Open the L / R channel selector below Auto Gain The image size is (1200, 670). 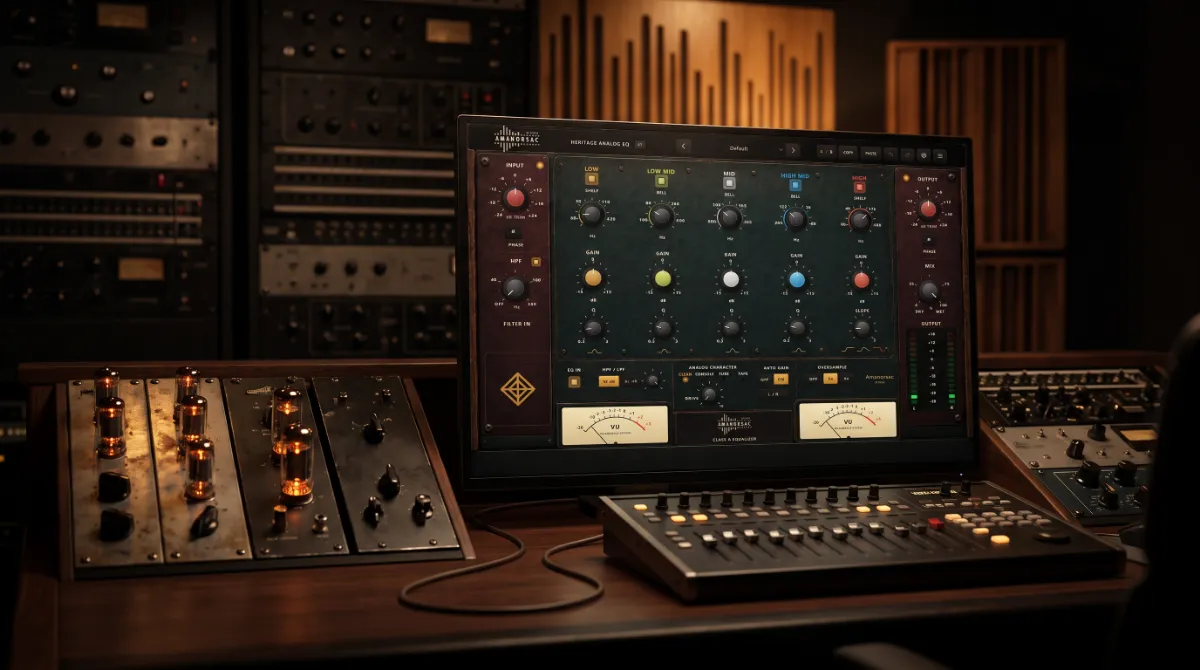tap(773, 394)
